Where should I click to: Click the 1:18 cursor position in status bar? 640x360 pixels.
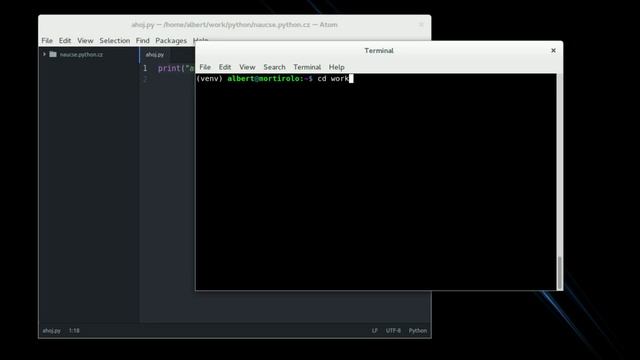74,331
